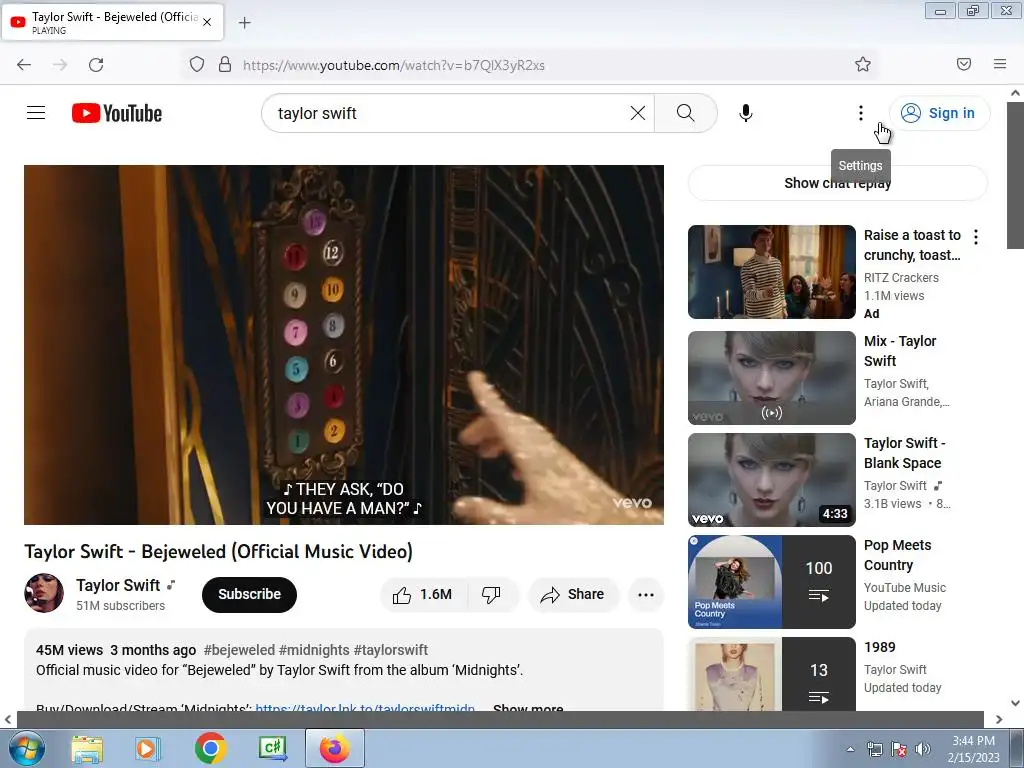Click the browser forward arrow

[60, 64]
